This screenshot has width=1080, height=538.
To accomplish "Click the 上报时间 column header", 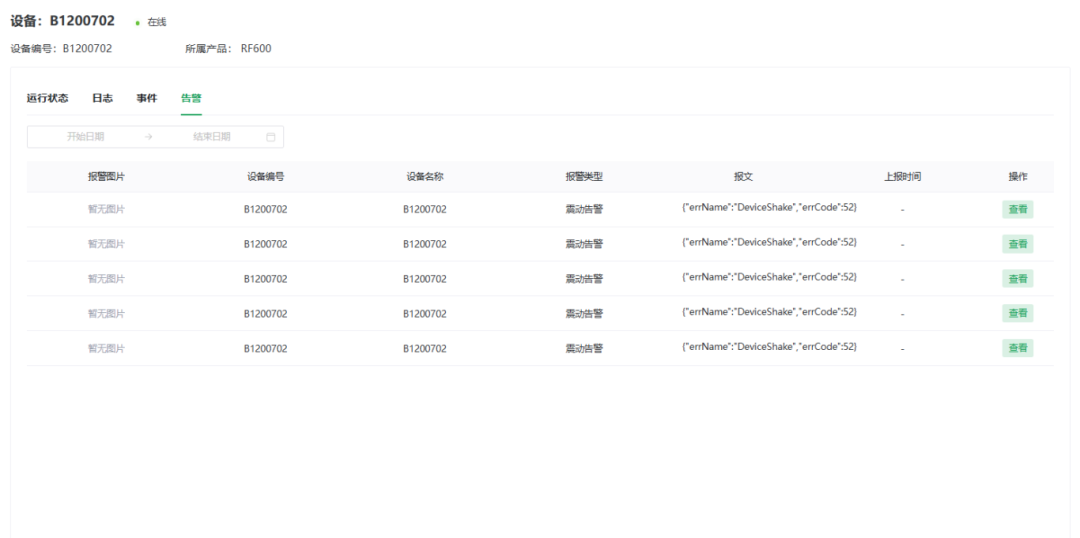I will coord(902,177).
